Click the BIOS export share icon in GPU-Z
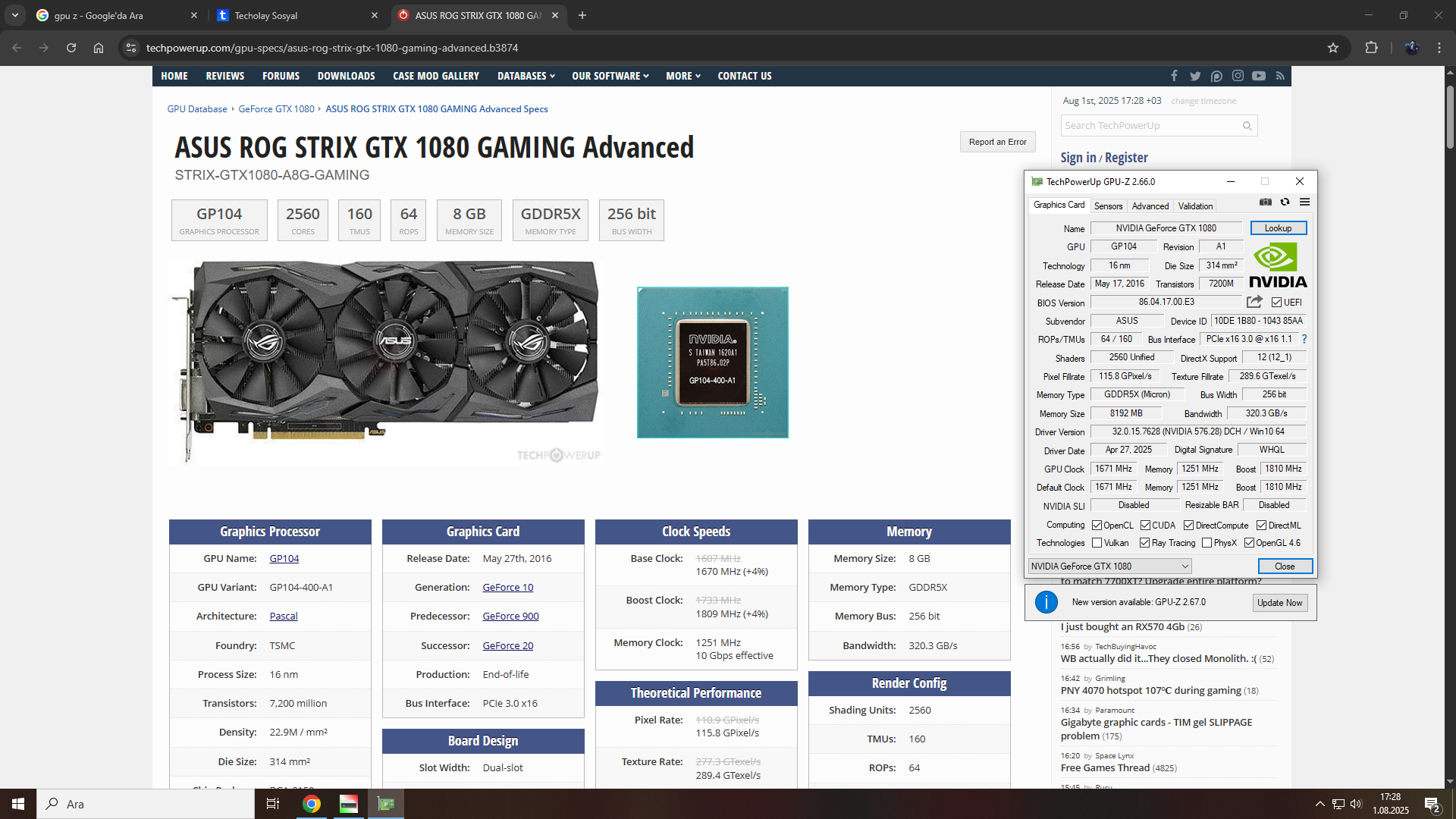The width and height of the screenshot is (1456, 819). [x=1254, y=302]
